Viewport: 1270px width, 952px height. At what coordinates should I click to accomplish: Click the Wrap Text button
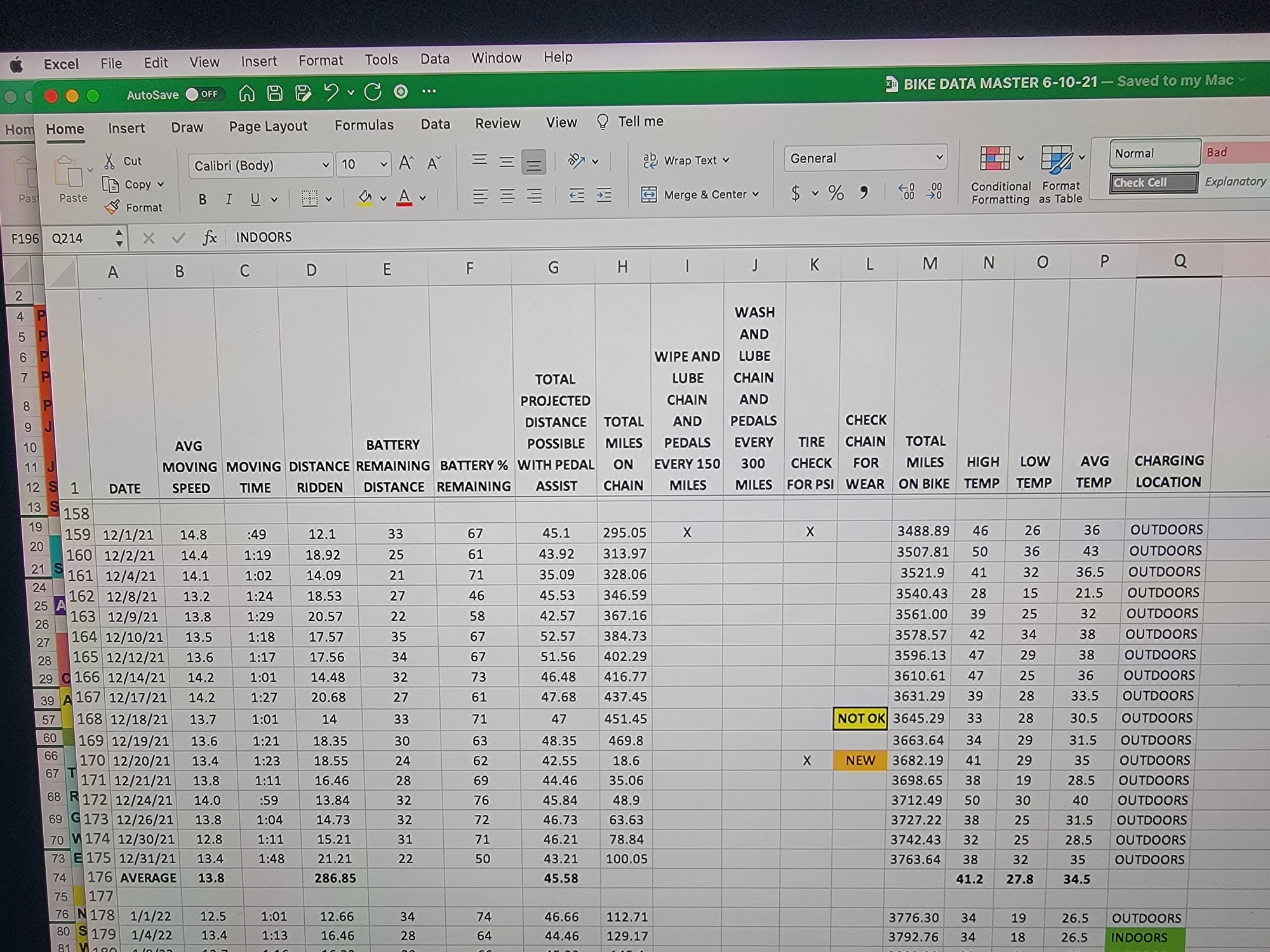pyautogui.click(x=686, y=161)
